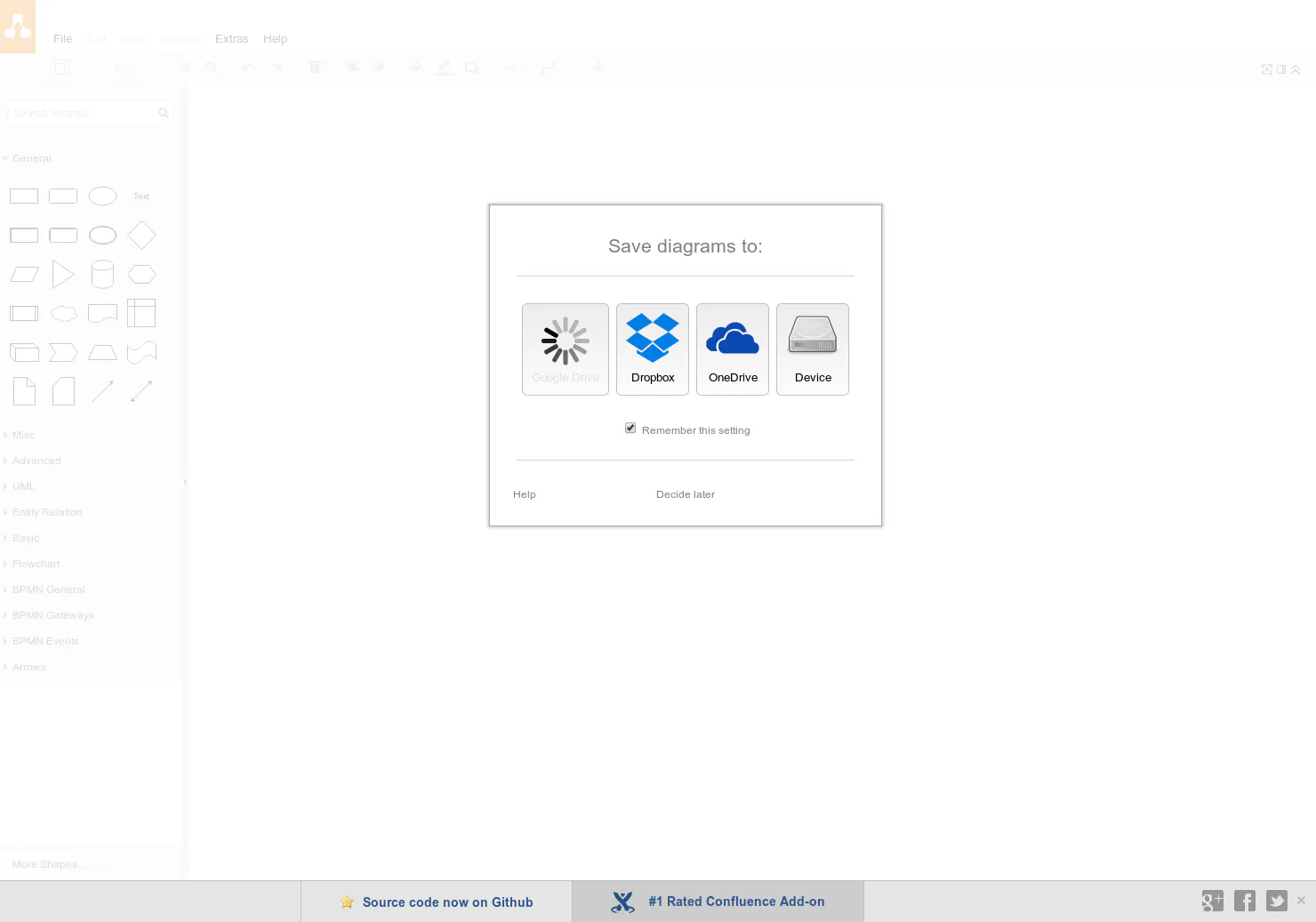The height and width of the screenshot is (922, 1316).
Task: Open Help link in save dialog
Action: pos(525,494)
